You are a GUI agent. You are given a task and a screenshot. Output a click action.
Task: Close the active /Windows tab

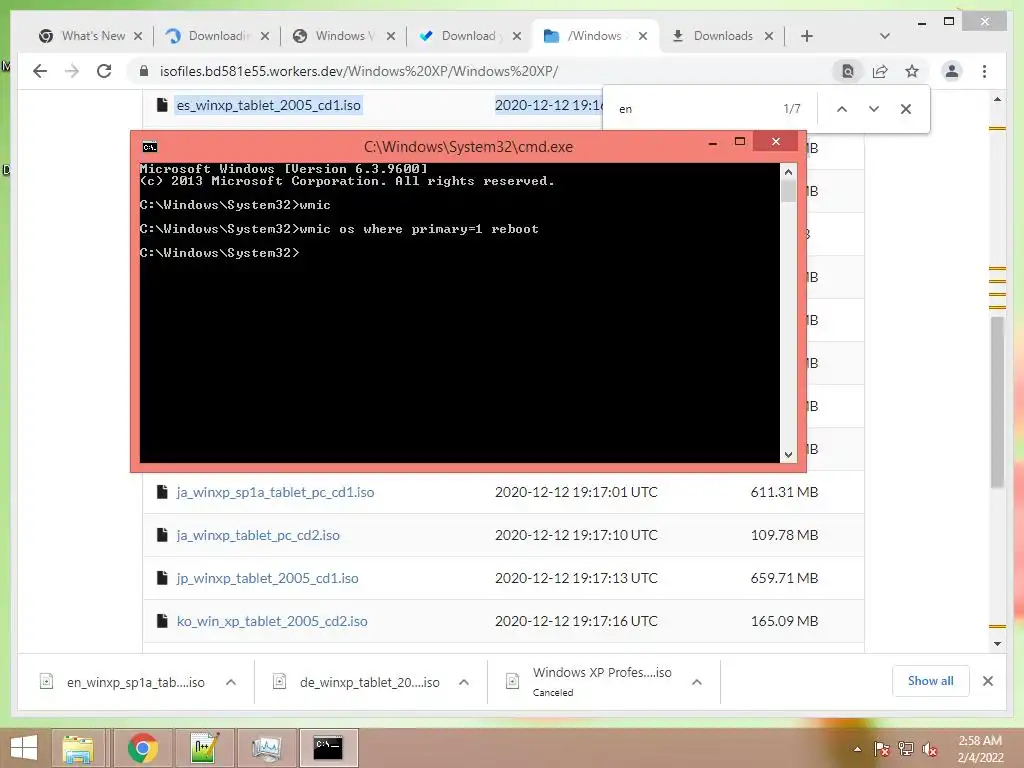[643, 36]
